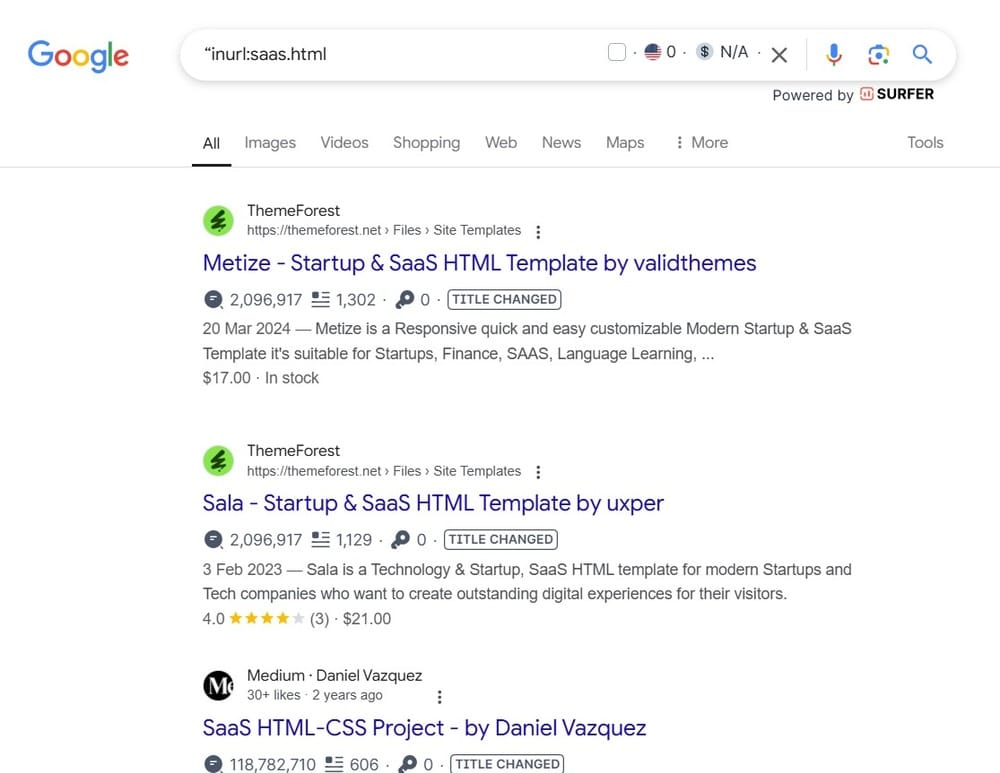Screen dimensions: 1000x773
Task: Switch to the Images tab
Action: tap(270, 142)
